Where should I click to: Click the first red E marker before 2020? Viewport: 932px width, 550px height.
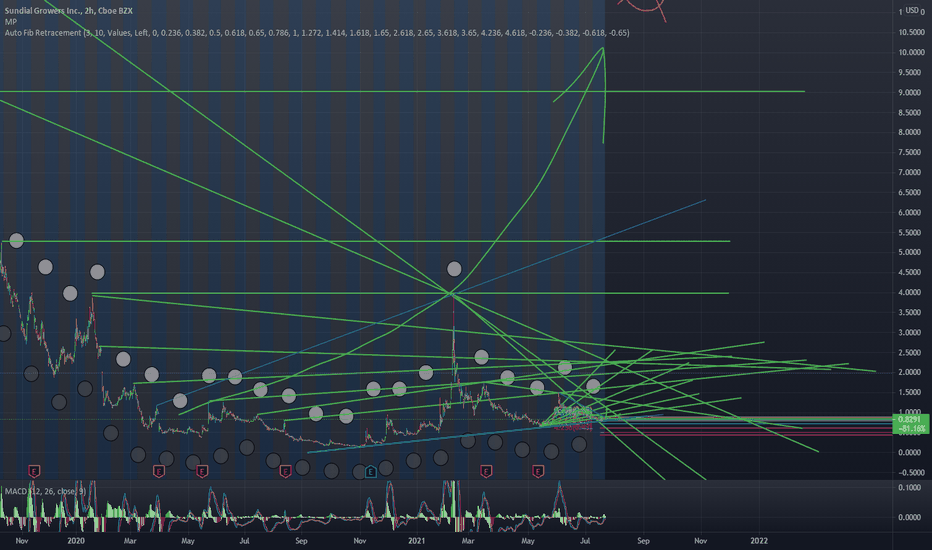coord(34,472)
